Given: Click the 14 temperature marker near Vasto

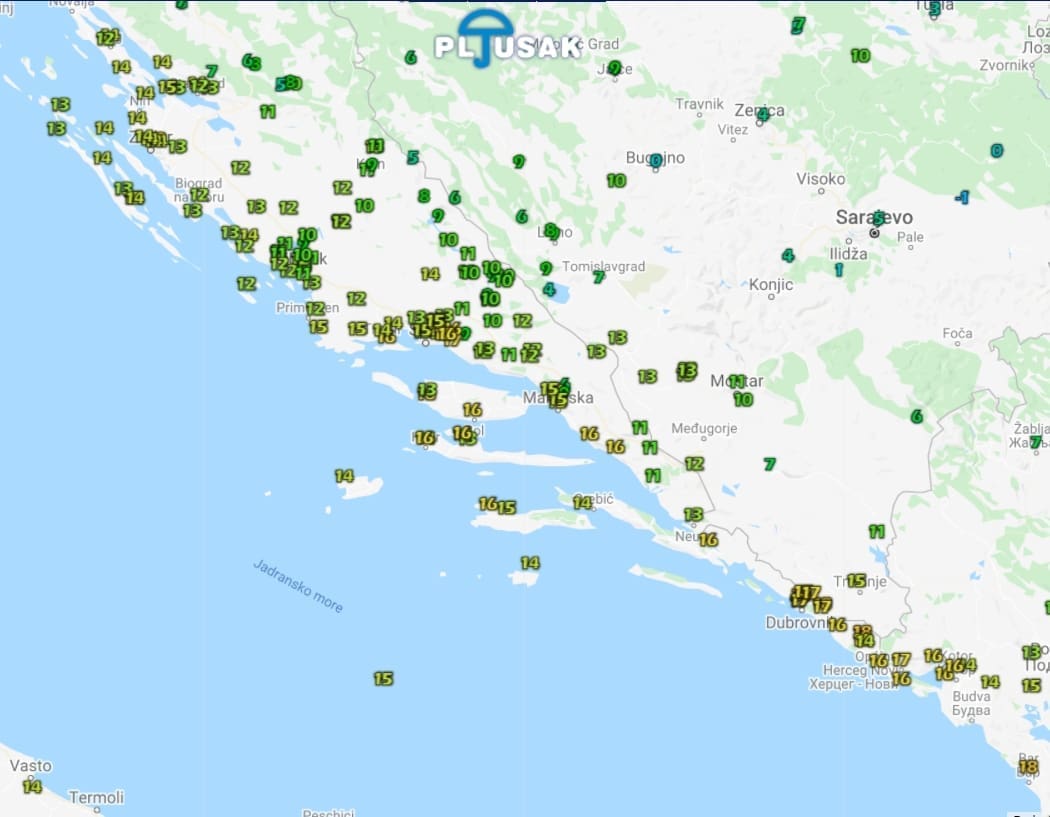Looking at the screenshot, I should click(32, 787).
